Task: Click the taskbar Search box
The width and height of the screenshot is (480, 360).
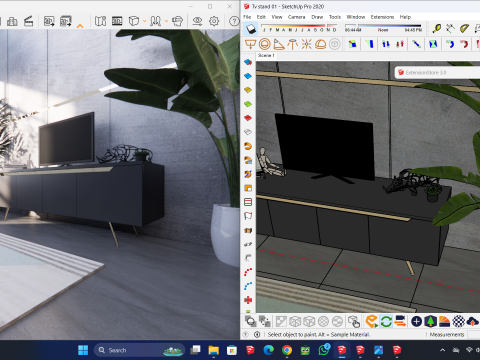Action: [x=139, y=350]
